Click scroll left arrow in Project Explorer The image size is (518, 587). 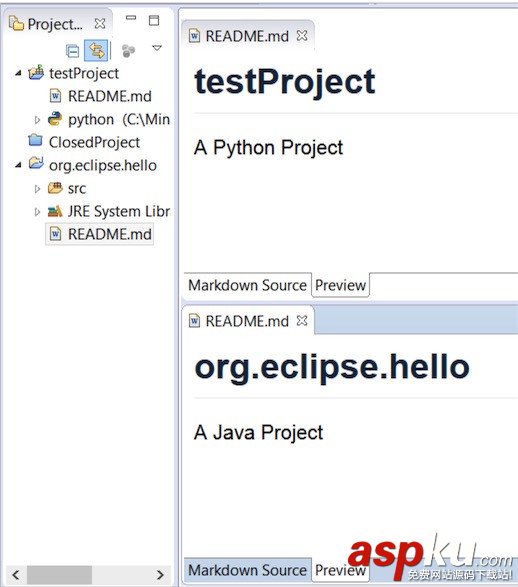(x=16, y=575)
